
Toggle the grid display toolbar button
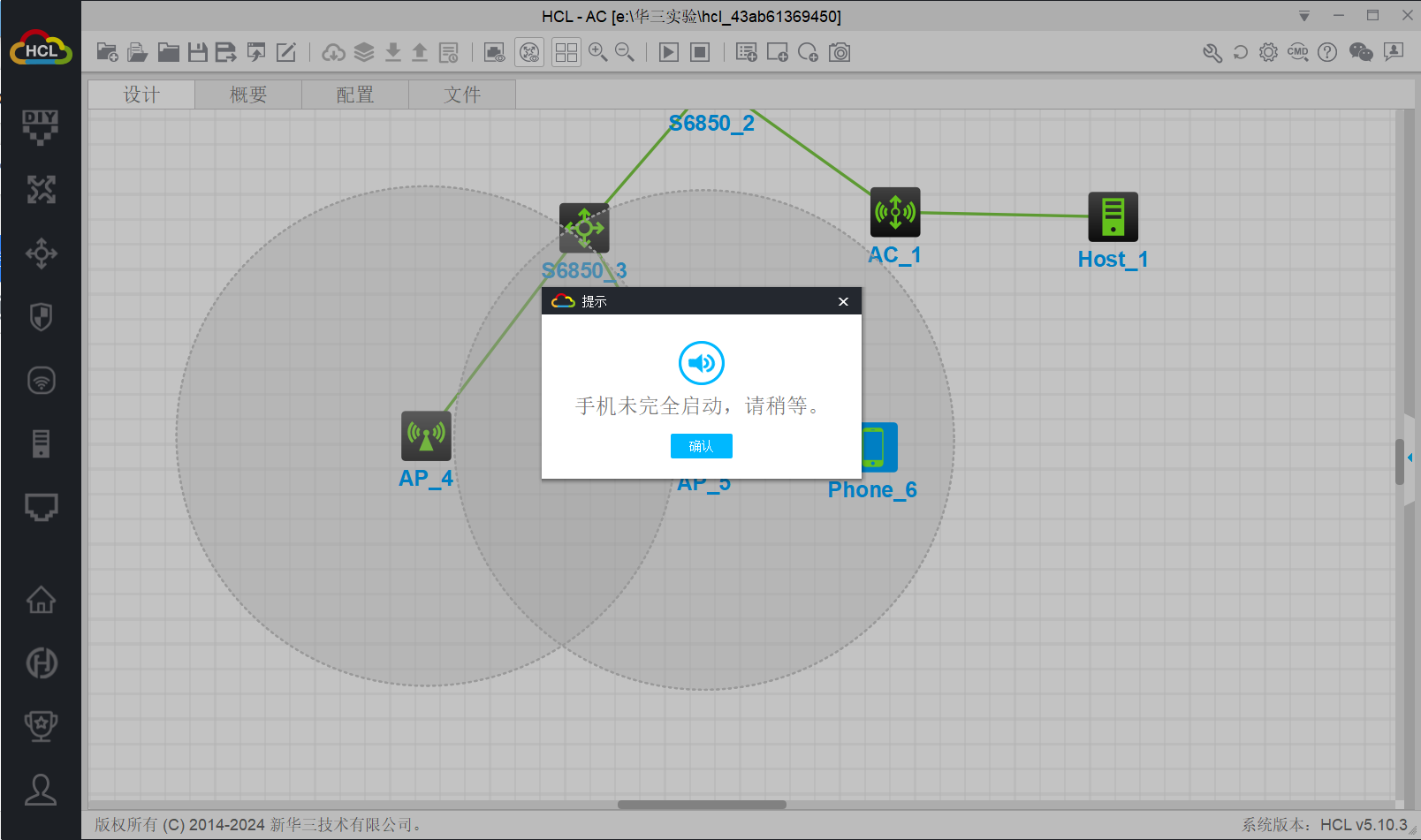coord(566,53)
